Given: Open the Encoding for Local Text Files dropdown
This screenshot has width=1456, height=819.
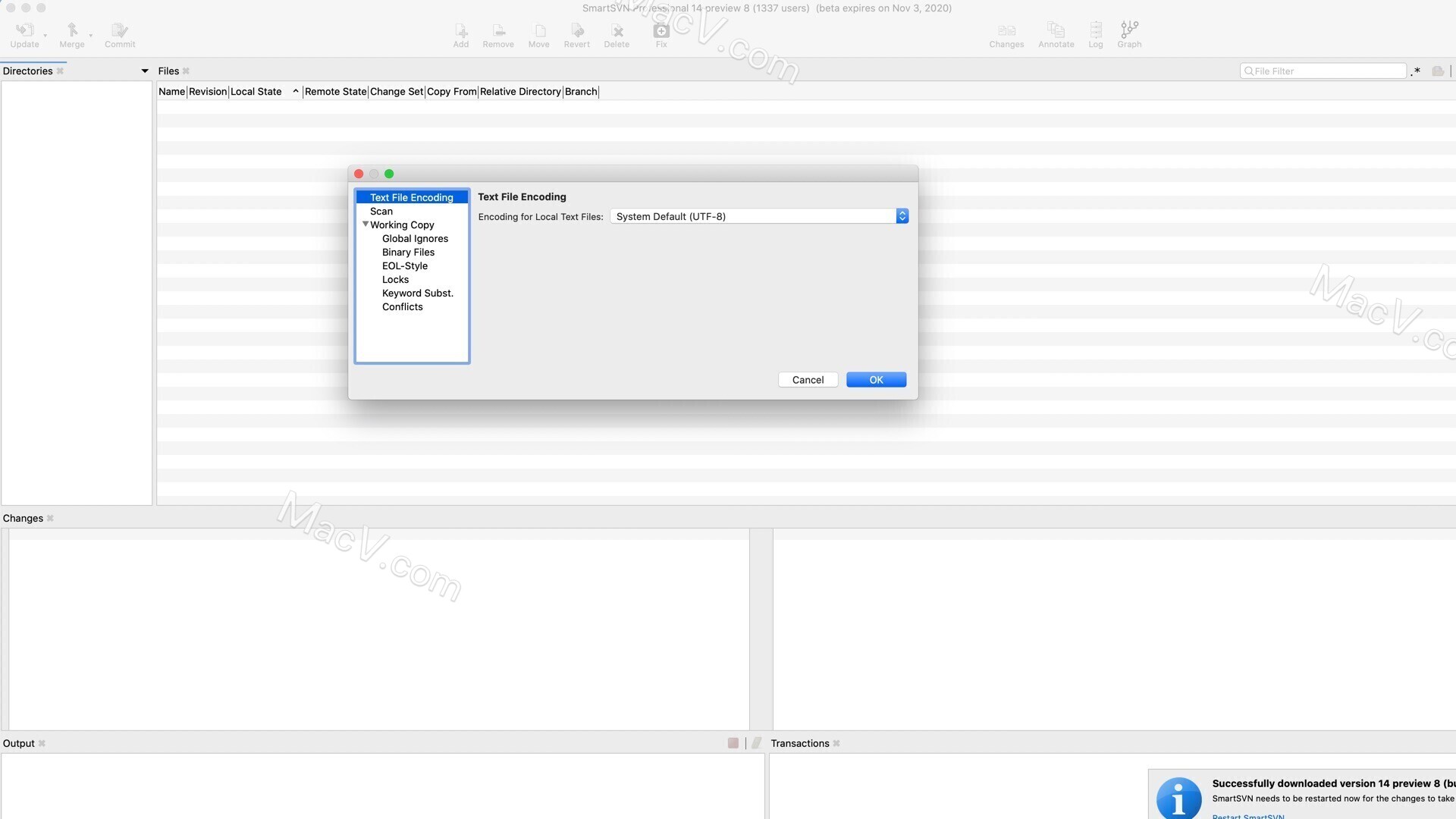Looking at the screenshot, I should [902, 216].
